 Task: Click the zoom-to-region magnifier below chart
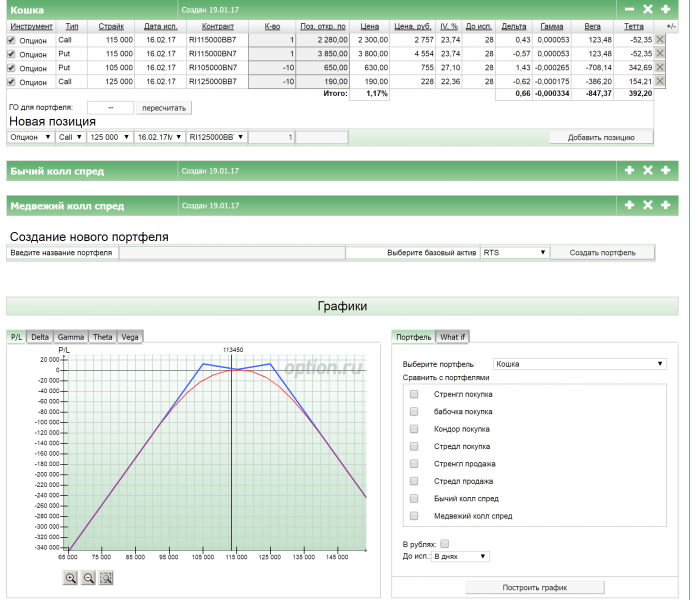coord(106,578)
